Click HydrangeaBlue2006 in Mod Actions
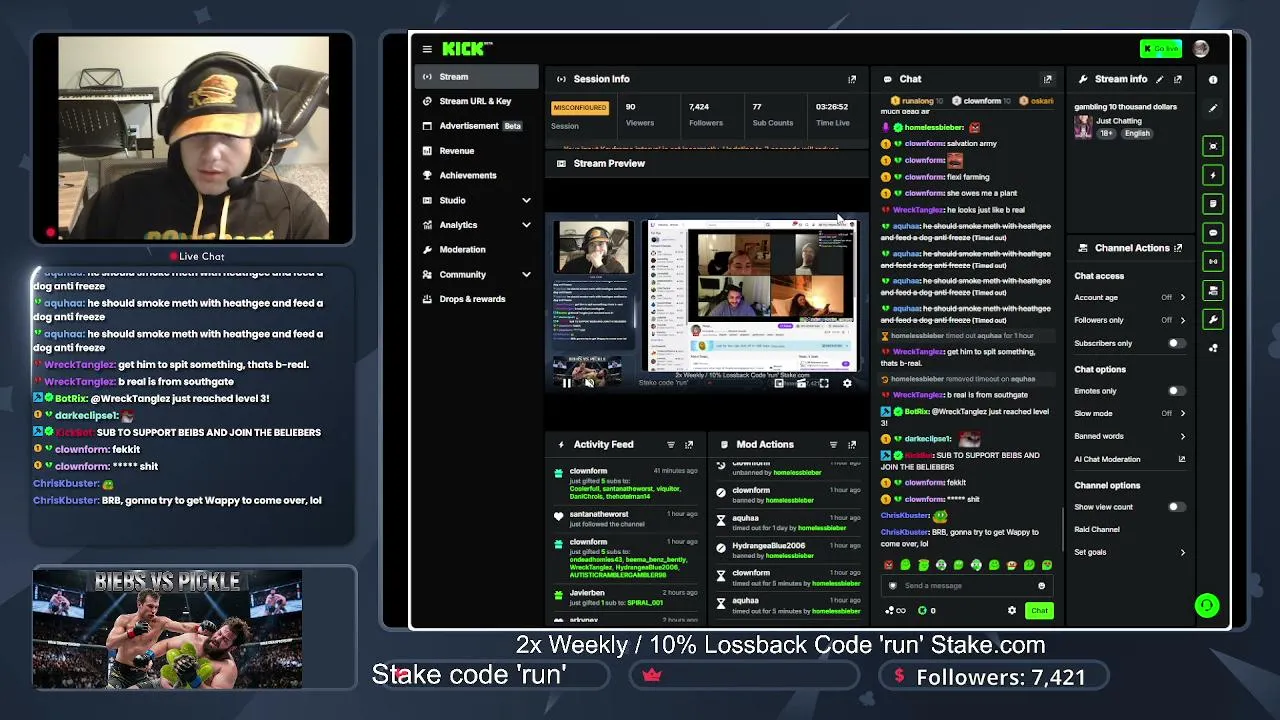The height and width of the screenshot is (720, 1280). tap(769, 546)
